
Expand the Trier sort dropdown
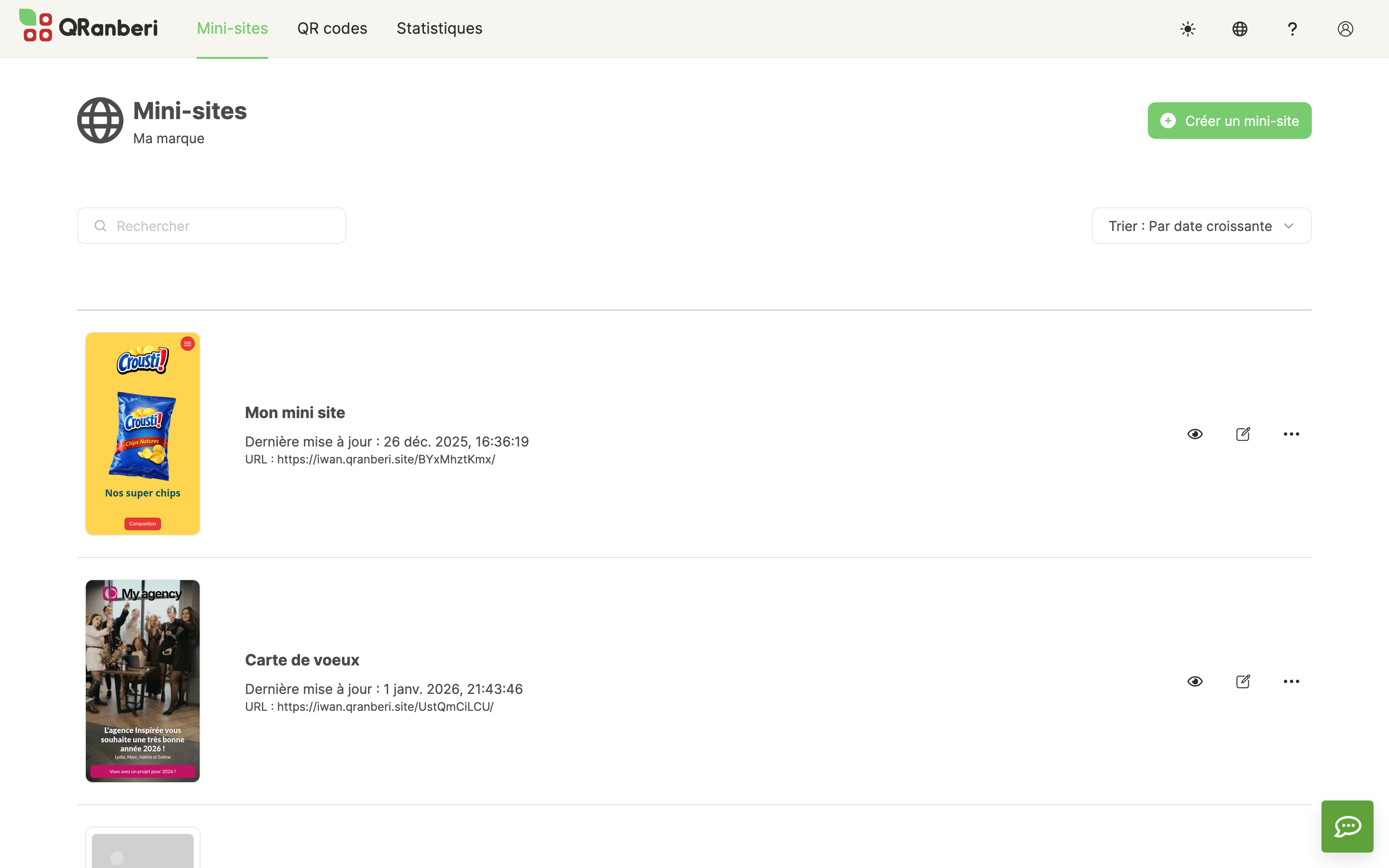[x=1201, y=226]
